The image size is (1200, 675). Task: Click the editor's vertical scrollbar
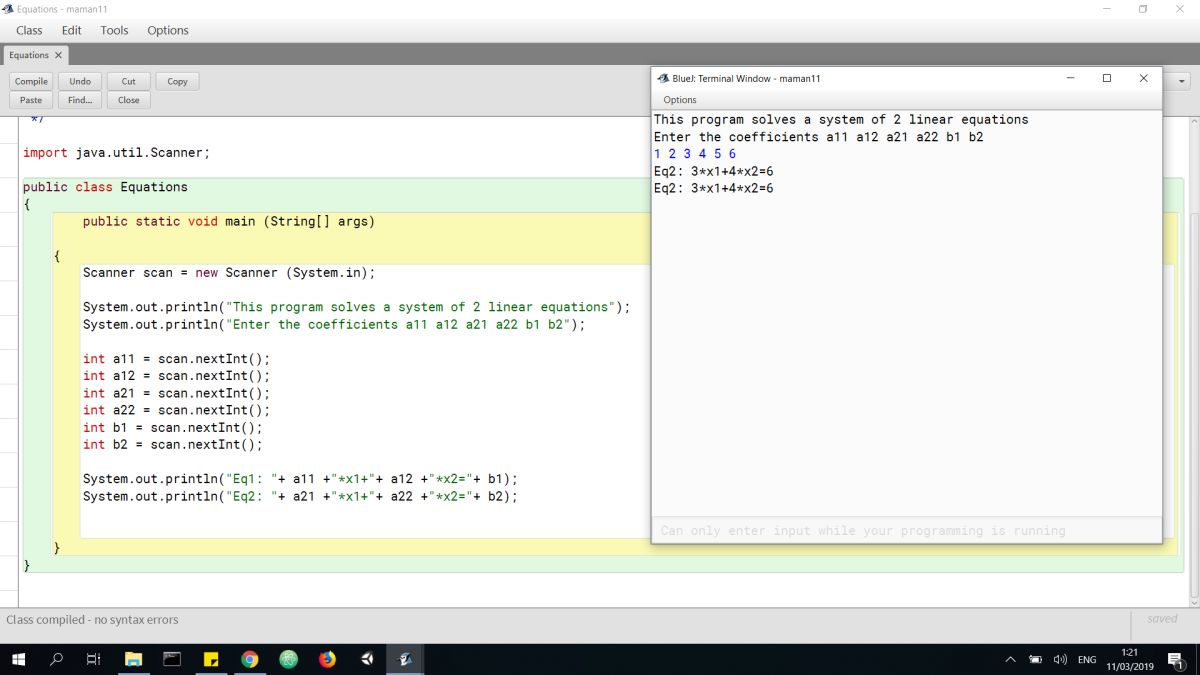[x=1193, y=360]
